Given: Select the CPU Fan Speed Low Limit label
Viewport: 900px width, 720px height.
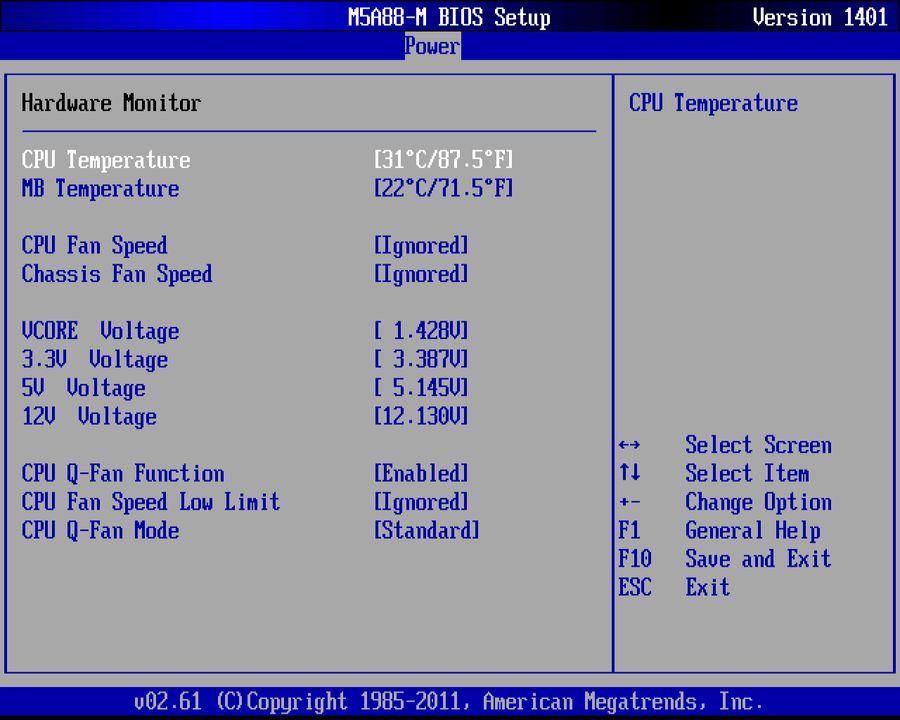Looking at the screenshot, I should (x=151, y=502).
